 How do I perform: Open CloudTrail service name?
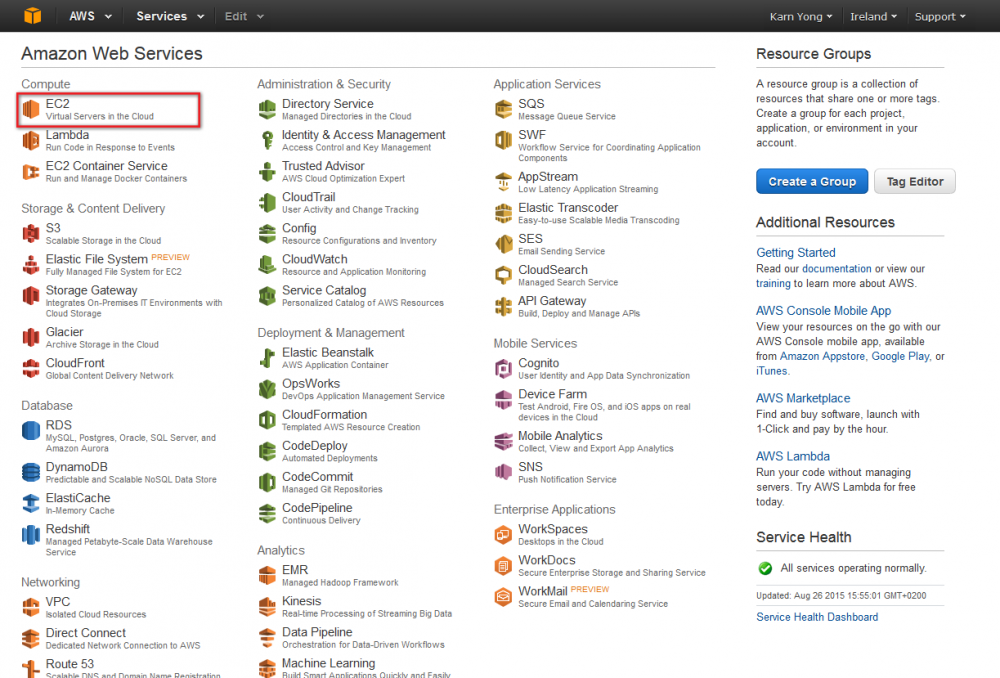pyautogui.click(x=309, y=197)
